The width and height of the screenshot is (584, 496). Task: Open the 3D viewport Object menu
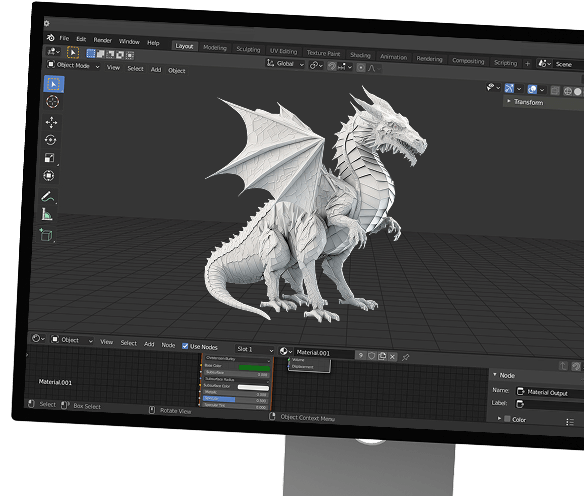(177, 70)
